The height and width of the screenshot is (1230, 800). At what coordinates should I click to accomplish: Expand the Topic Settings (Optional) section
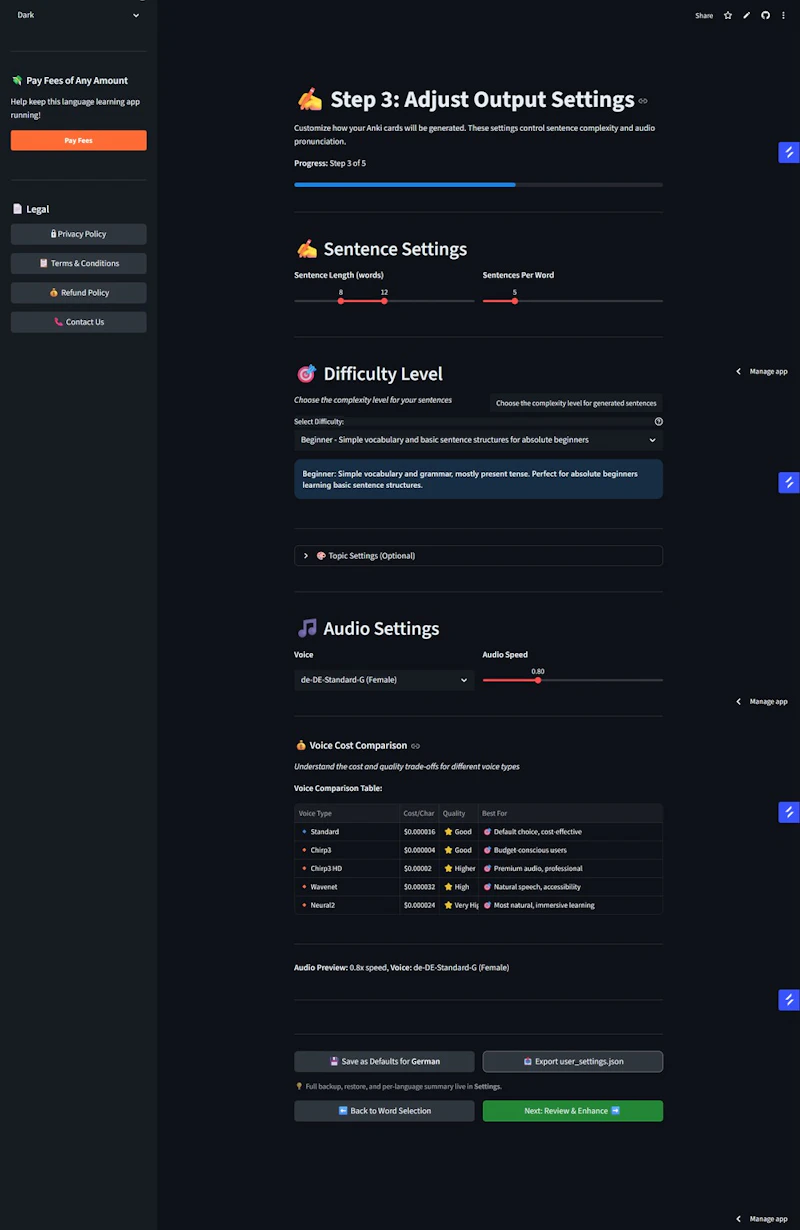point(478,556)
